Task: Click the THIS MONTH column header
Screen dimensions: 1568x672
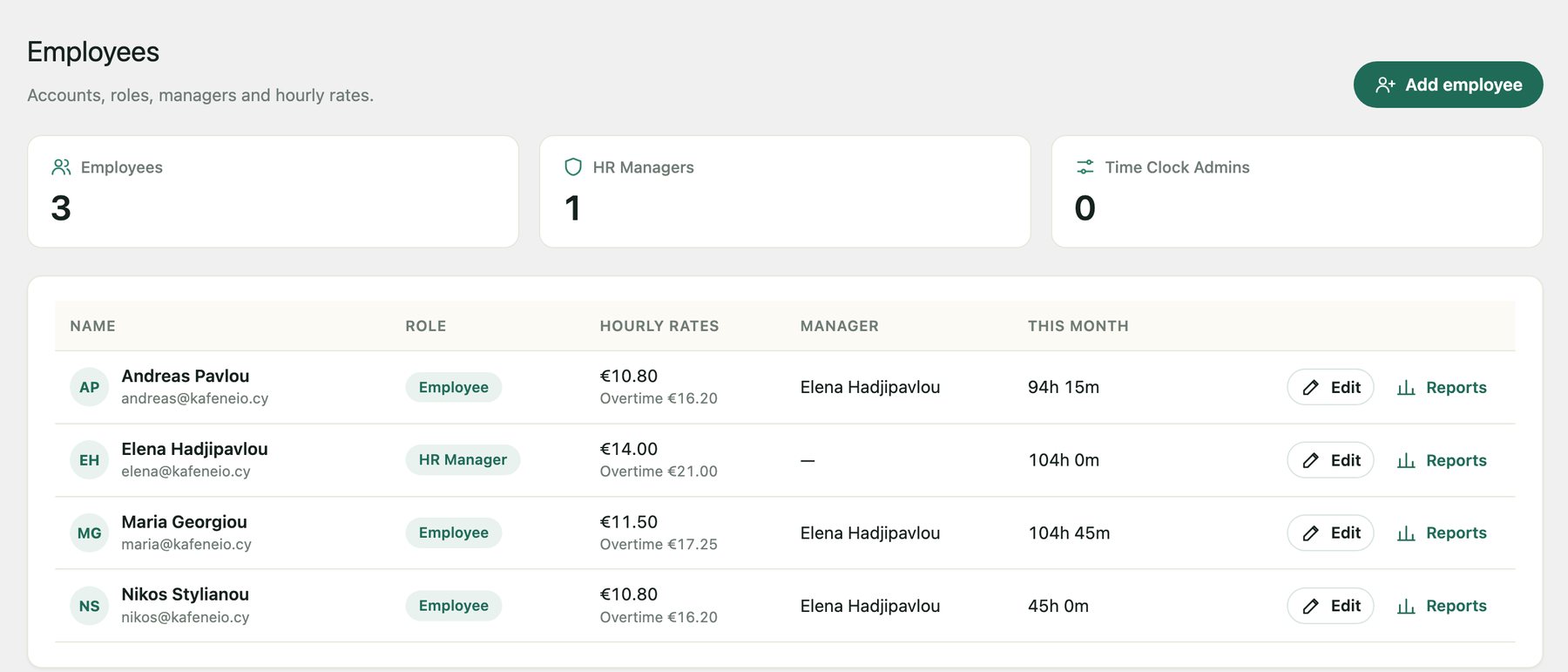Action: tap(1078, 326)
